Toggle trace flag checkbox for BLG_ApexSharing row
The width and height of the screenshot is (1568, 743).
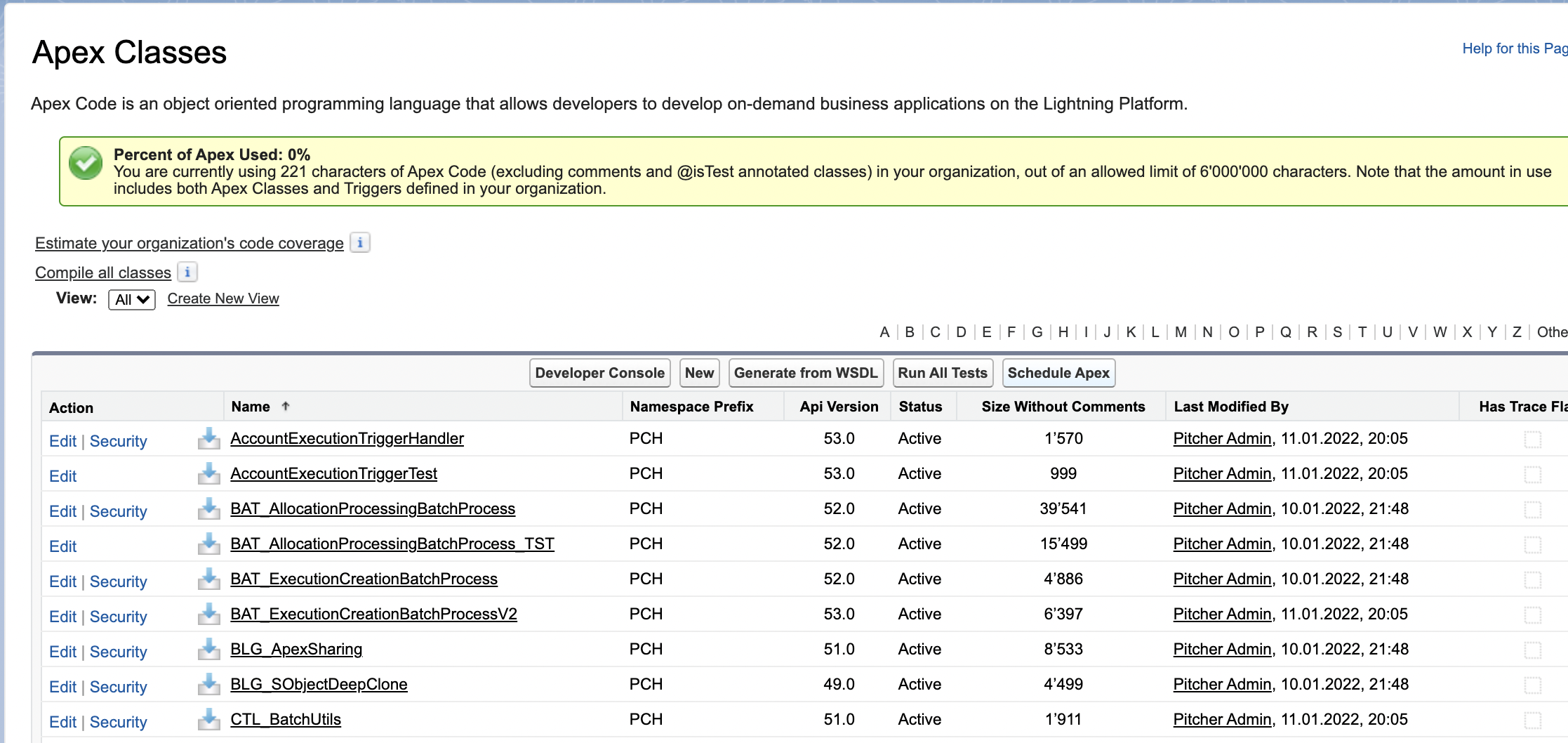(1533, 650)
